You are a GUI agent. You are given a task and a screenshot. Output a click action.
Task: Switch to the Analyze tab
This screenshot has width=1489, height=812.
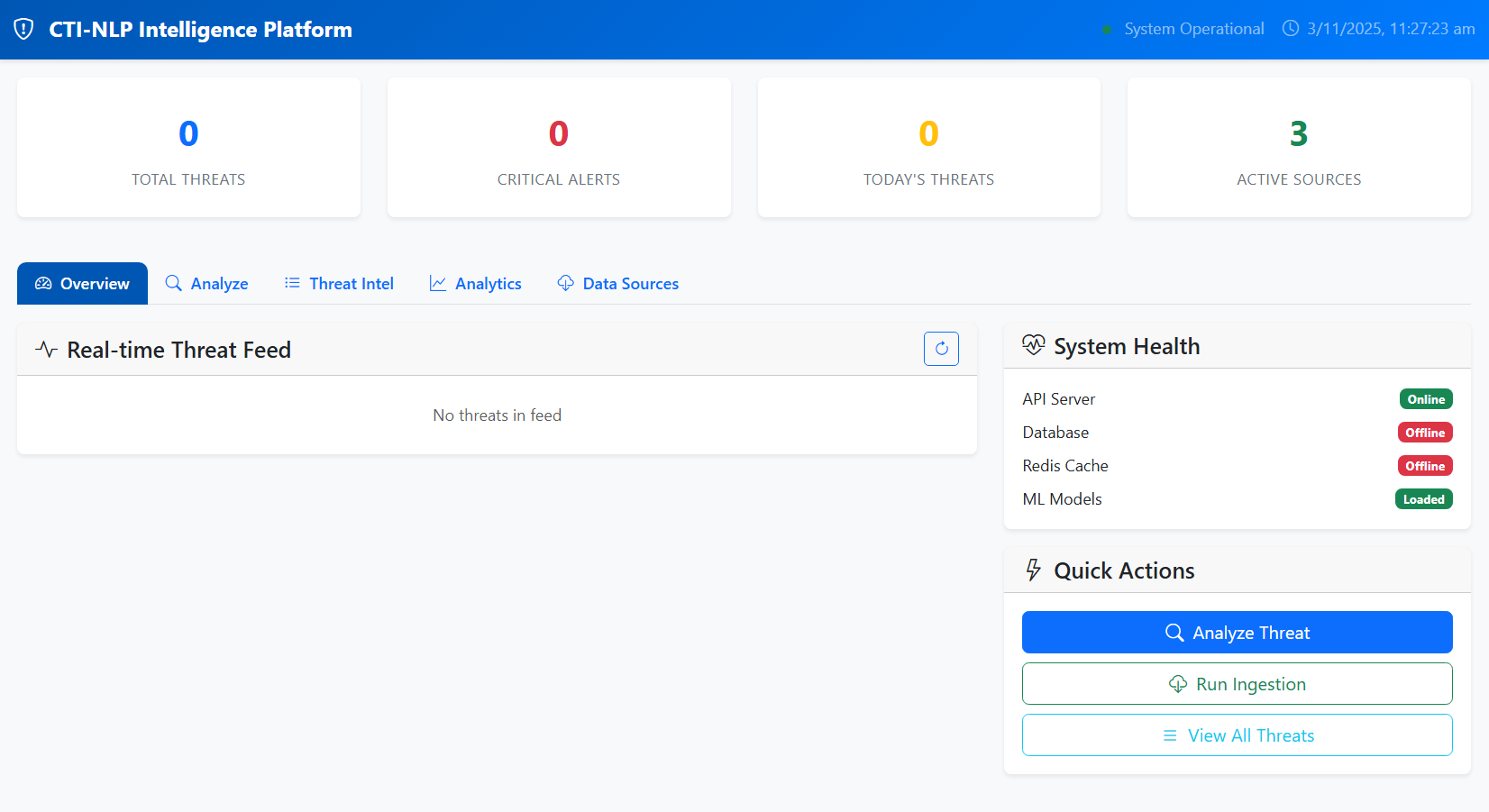pos(206,284)
